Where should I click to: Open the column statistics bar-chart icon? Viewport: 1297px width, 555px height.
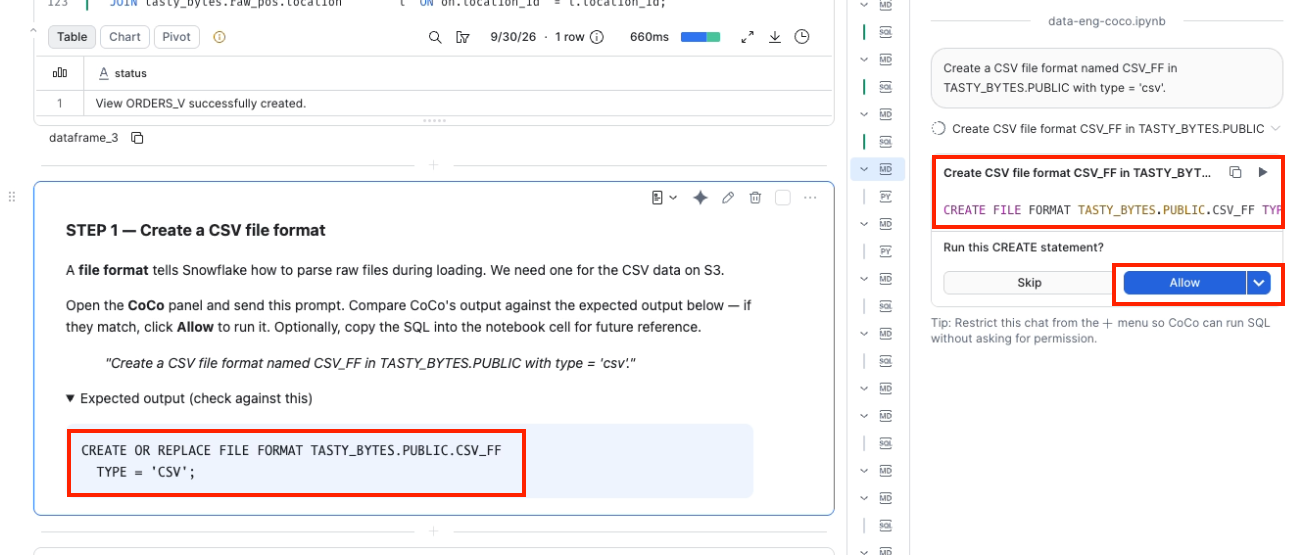60,73
